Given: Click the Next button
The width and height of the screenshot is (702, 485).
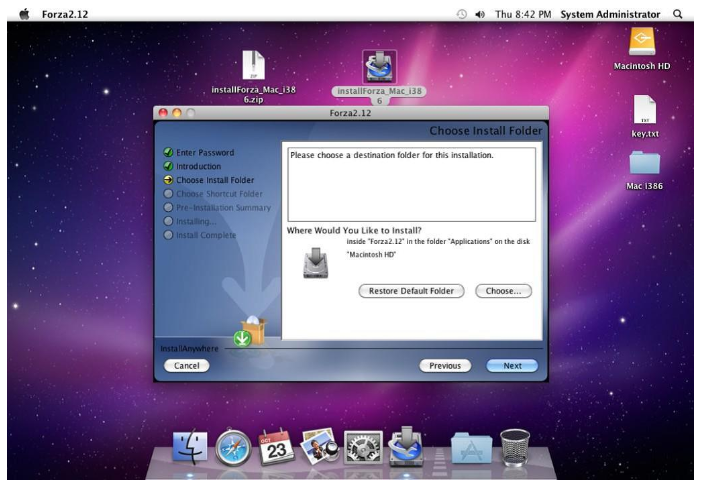Looking at the screenshot, I should click(512, 365).
